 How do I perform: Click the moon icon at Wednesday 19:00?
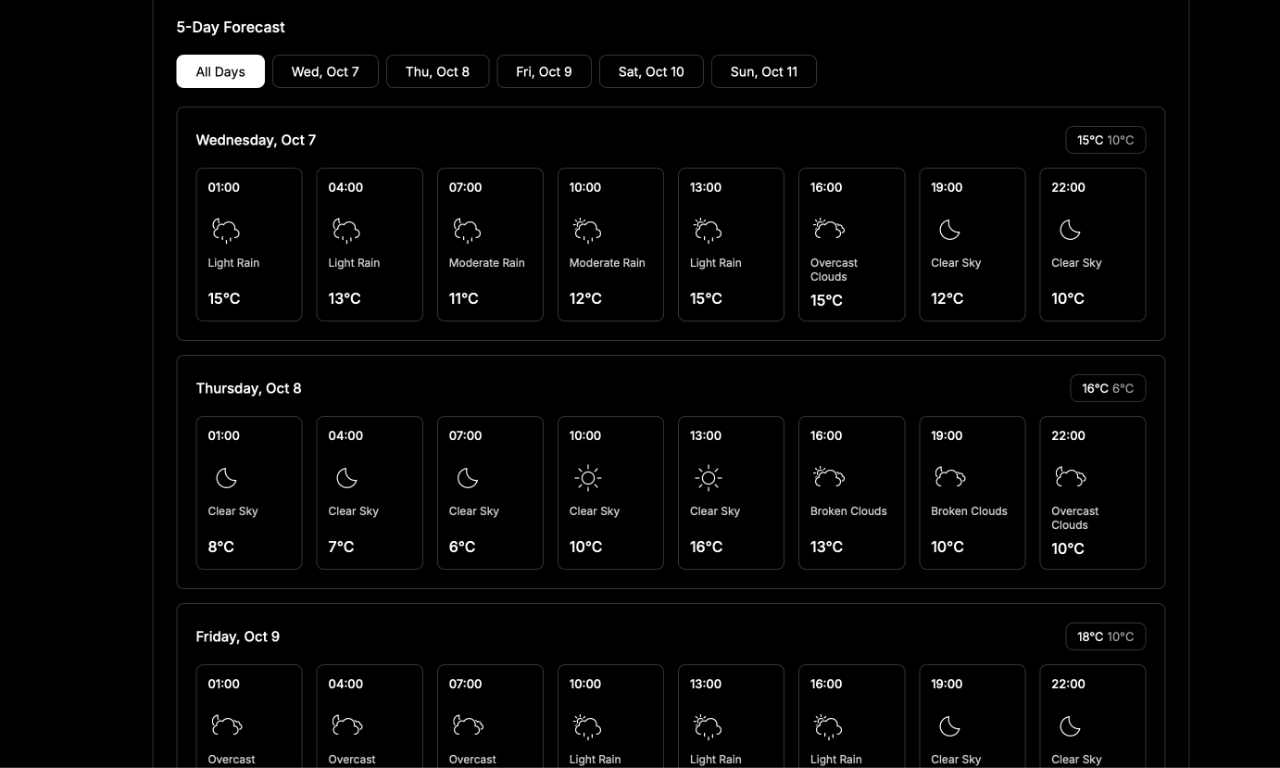[949, 230]
